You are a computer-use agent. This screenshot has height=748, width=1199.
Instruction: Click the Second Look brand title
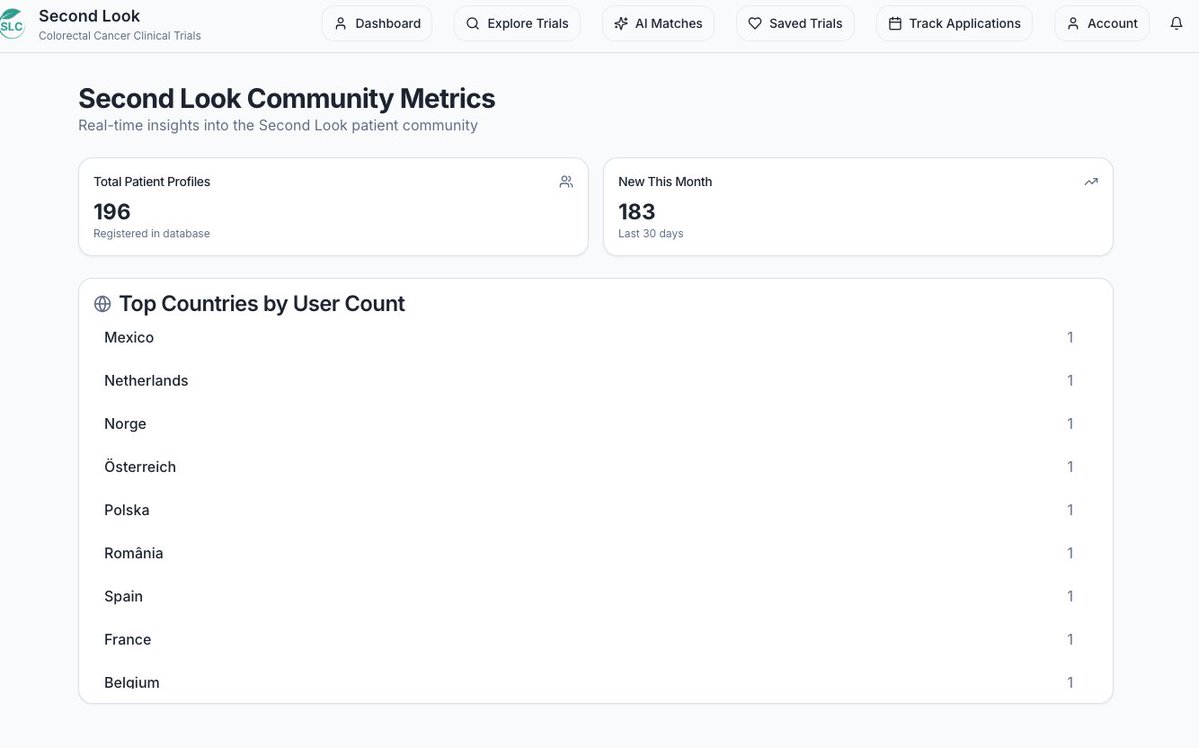[89, 16]
